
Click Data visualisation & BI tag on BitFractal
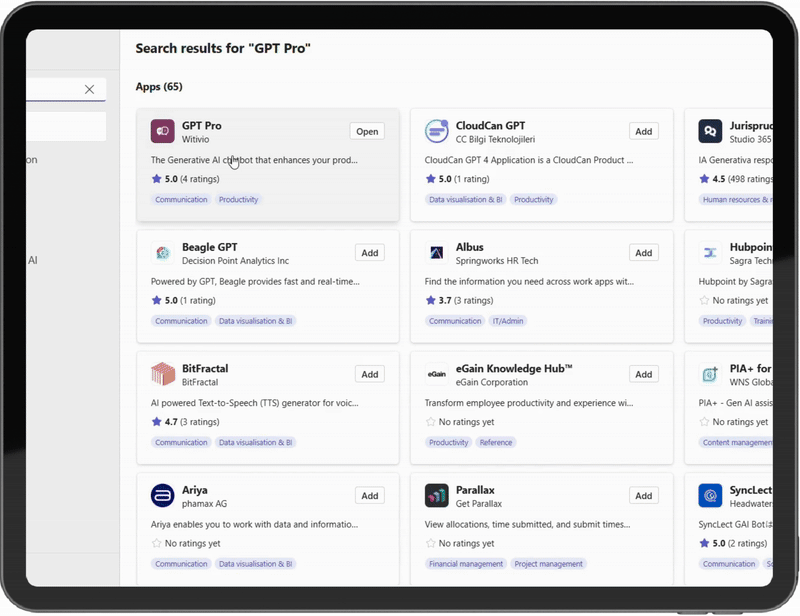256,442
